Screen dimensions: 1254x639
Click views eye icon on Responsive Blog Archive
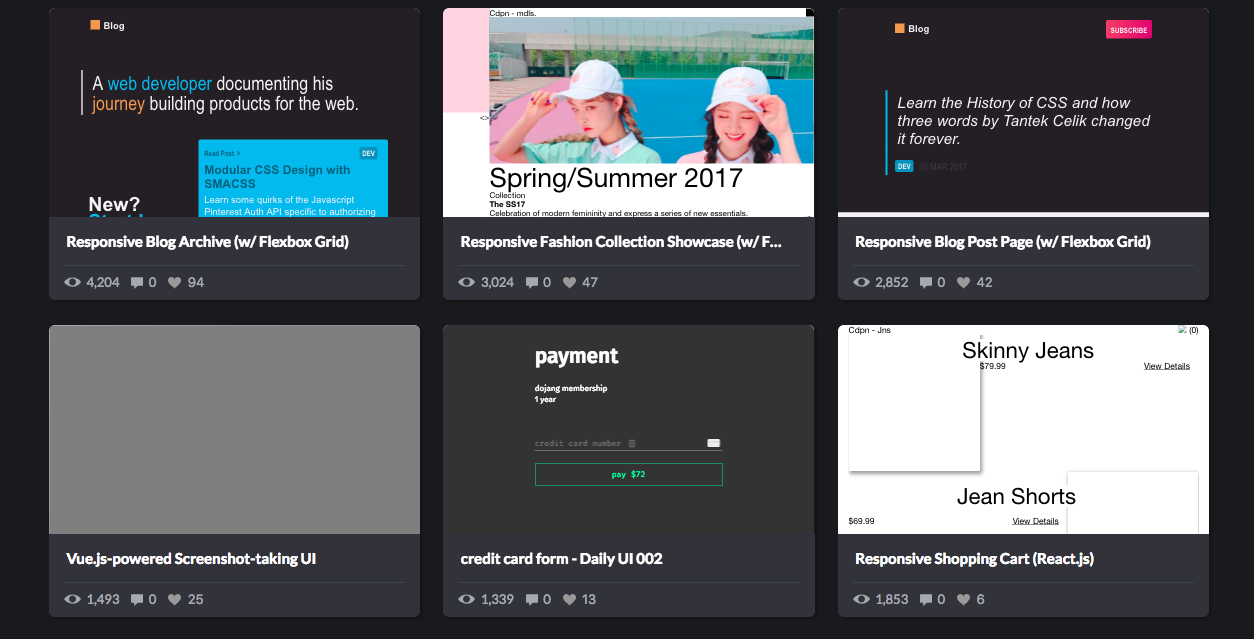pos(72,283)
